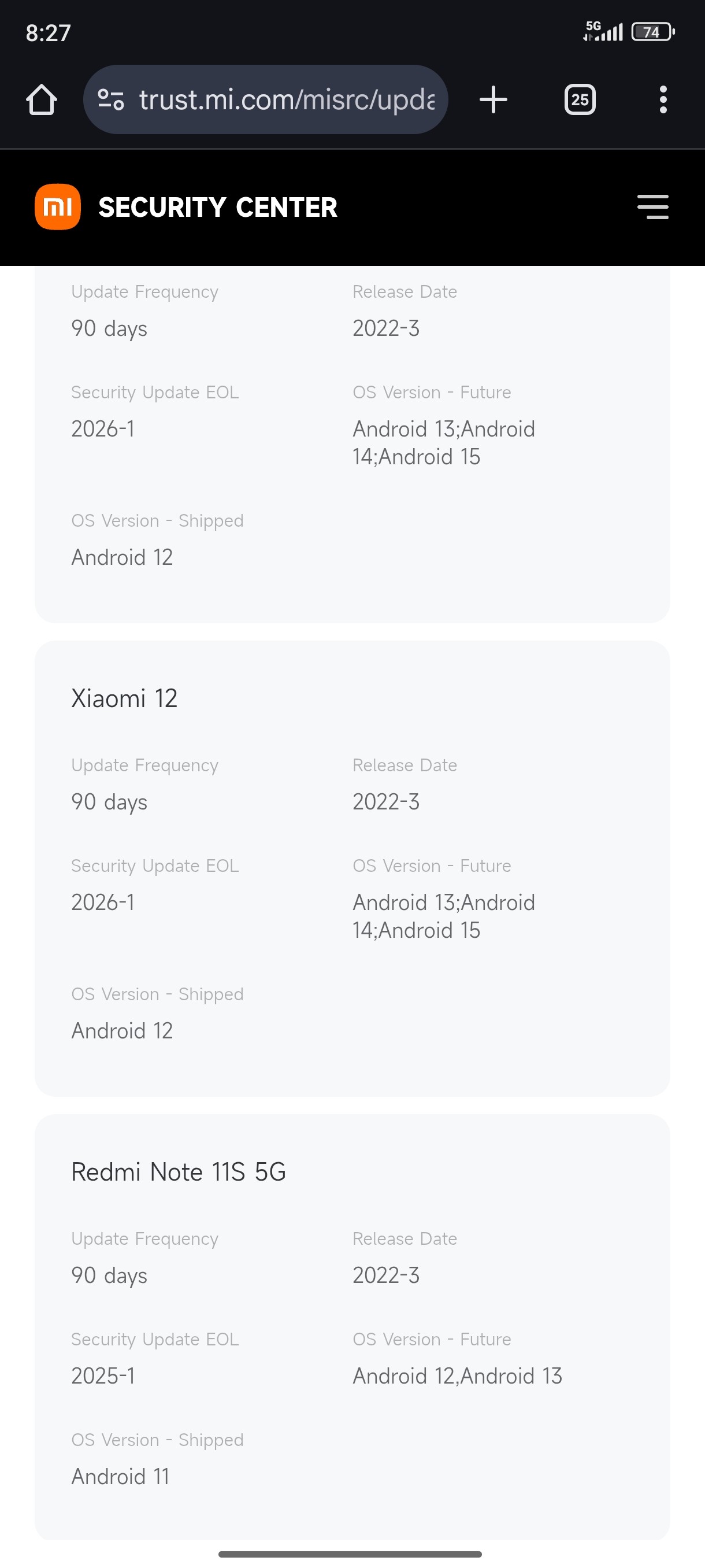Tap the clock showing 8:27
The width and height of the screenshot is (705, 1568).
pyautogui.click(x=48, y=33)
